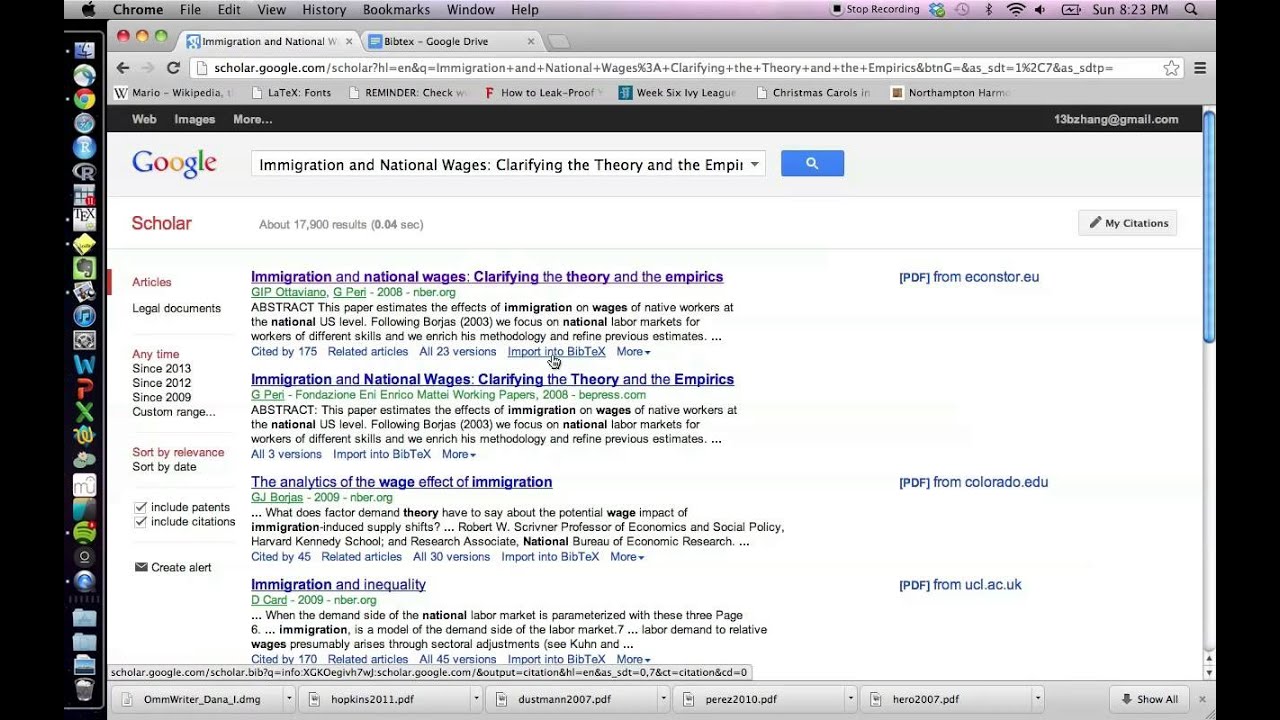This screenshot has width=1280, height=720.
Task: Select Sort by date
Action: [164, 467]
